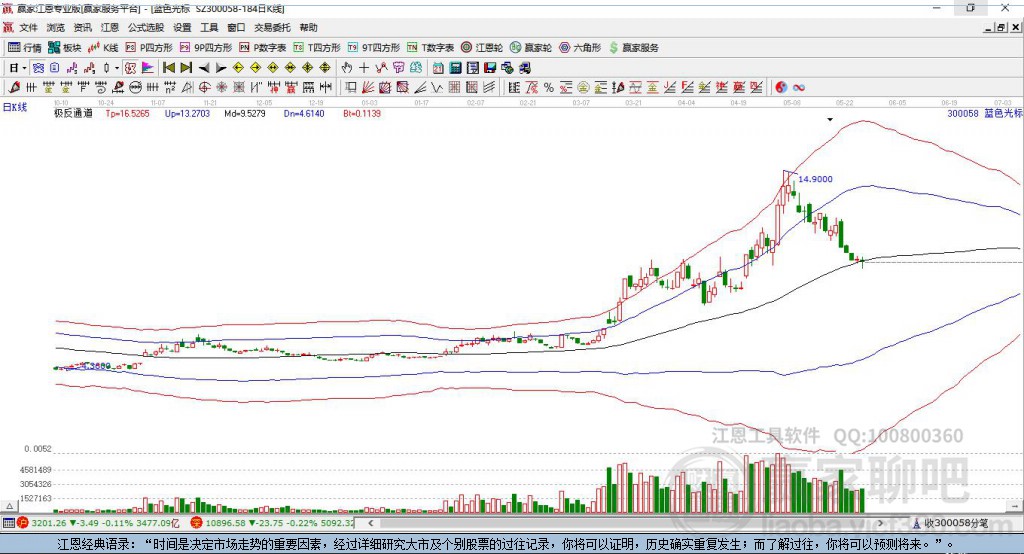
Task: Click the calendar icon showing 21
Action: (x=438, y=68)
